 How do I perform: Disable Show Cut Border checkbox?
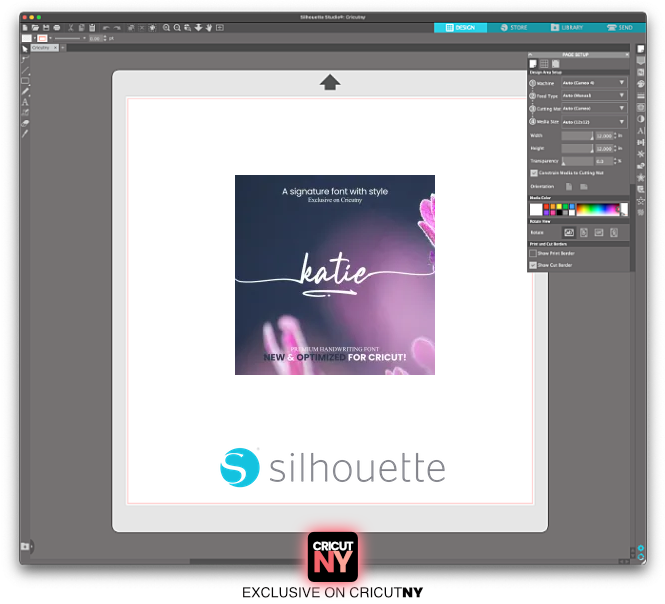coord(533,265)
